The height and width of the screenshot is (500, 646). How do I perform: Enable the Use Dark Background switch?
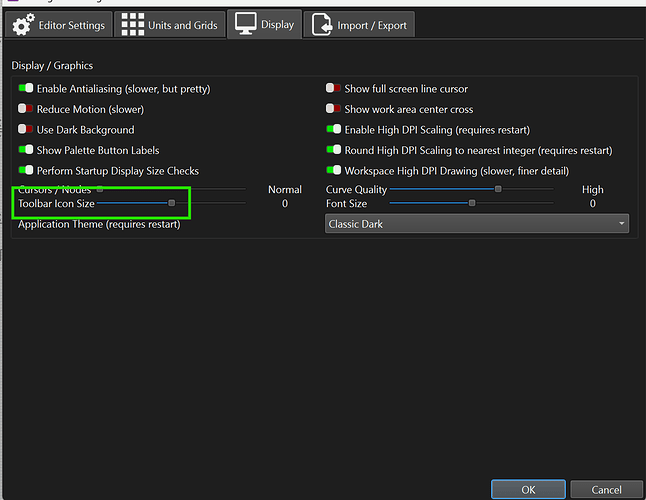26,130
